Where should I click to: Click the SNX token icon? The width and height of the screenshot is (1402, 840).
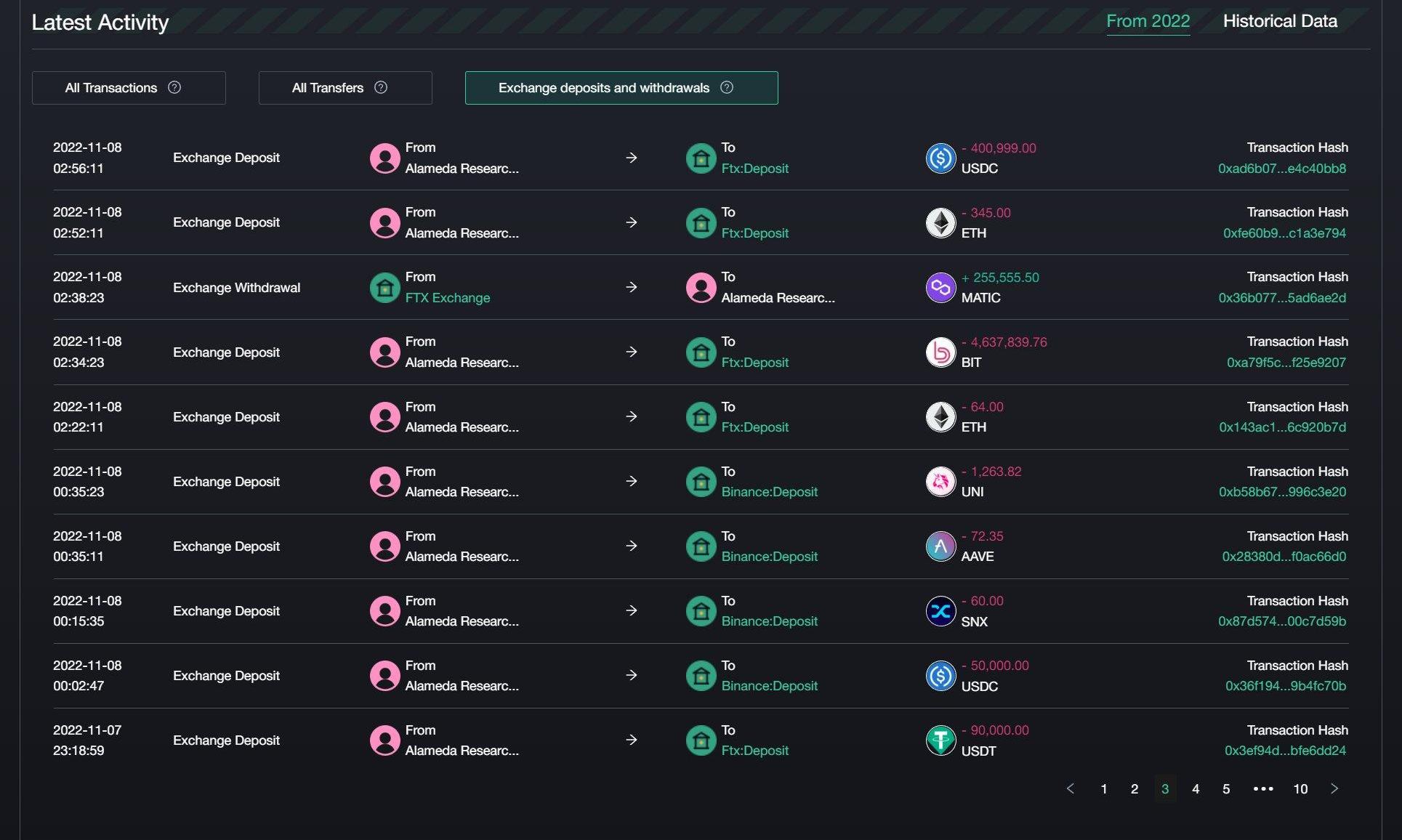(x=940, y=611)
